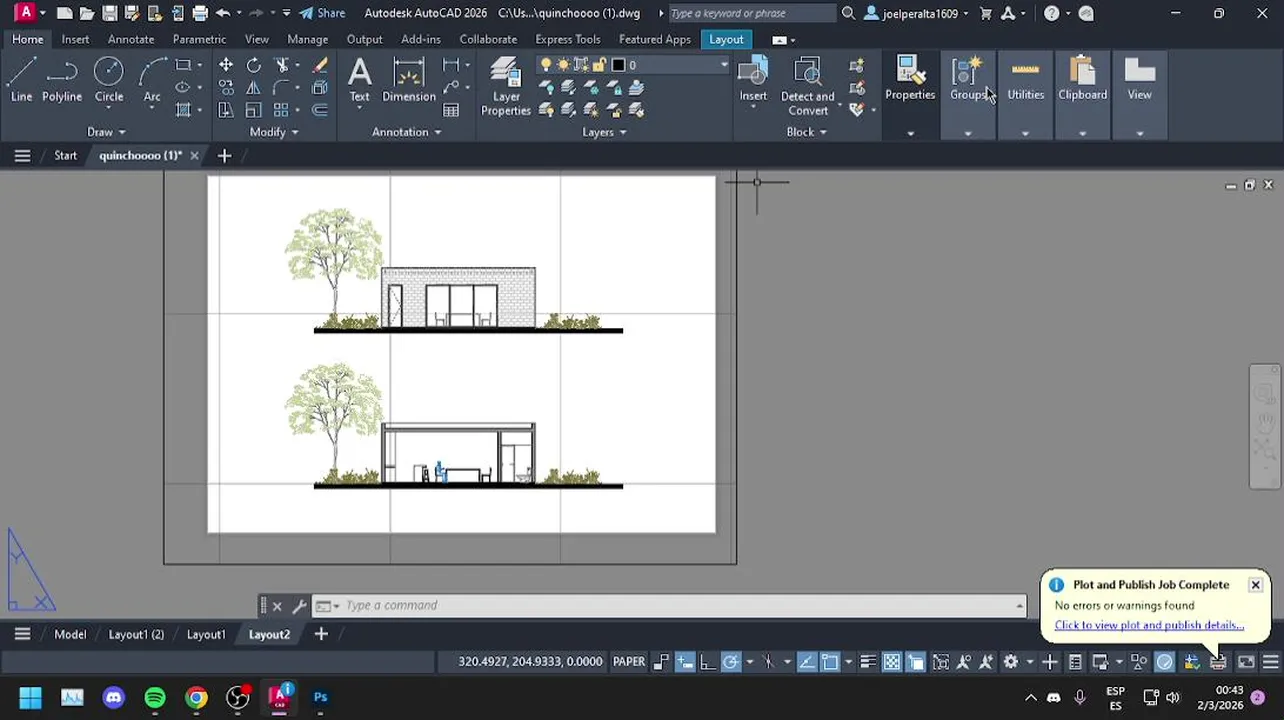Expand the Draw panel
This screenshot has height=720, width=1284.
[x=107, y=132]
